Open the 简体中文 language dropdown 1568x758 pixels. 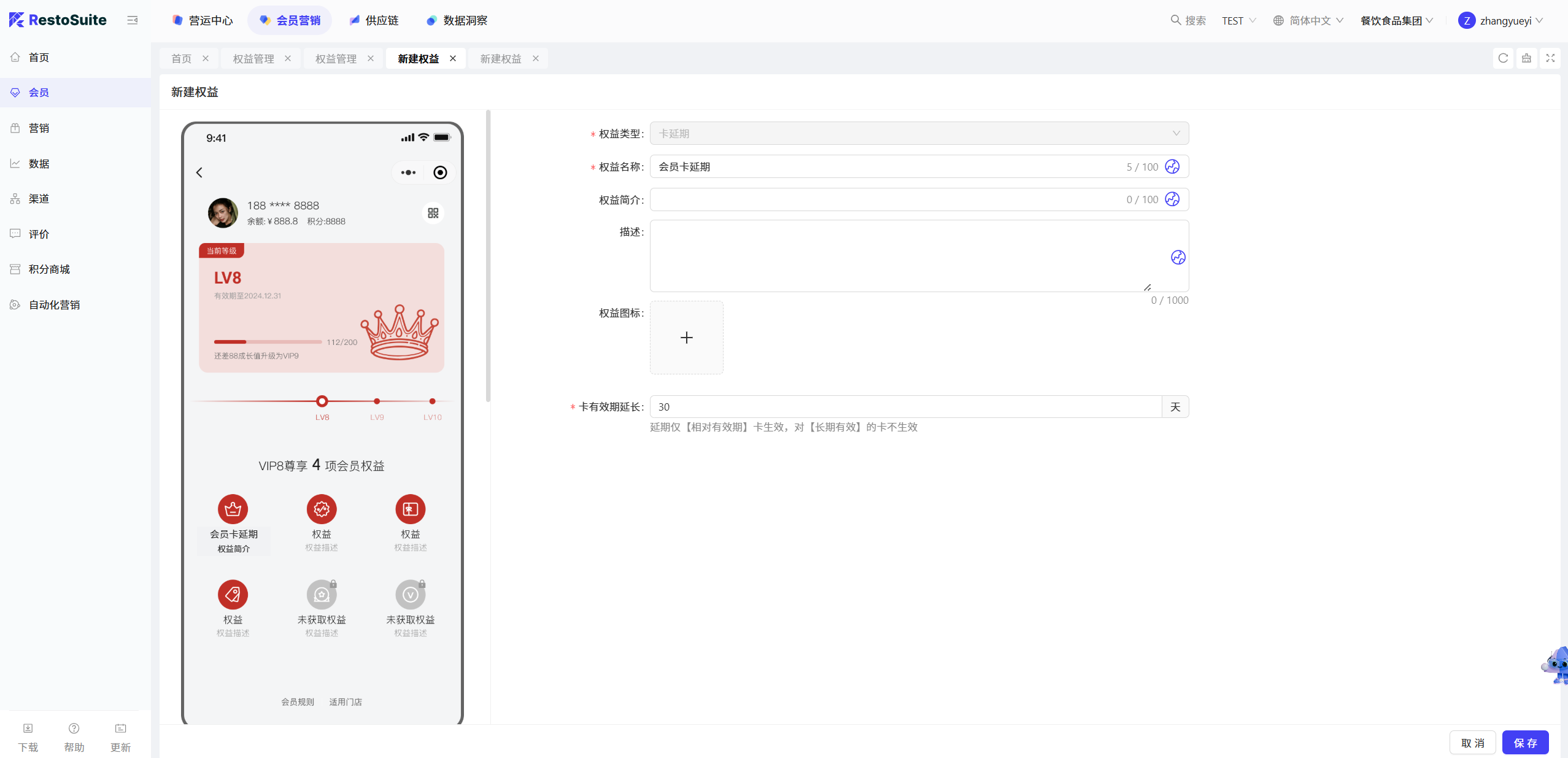(x=1308, y=20)
